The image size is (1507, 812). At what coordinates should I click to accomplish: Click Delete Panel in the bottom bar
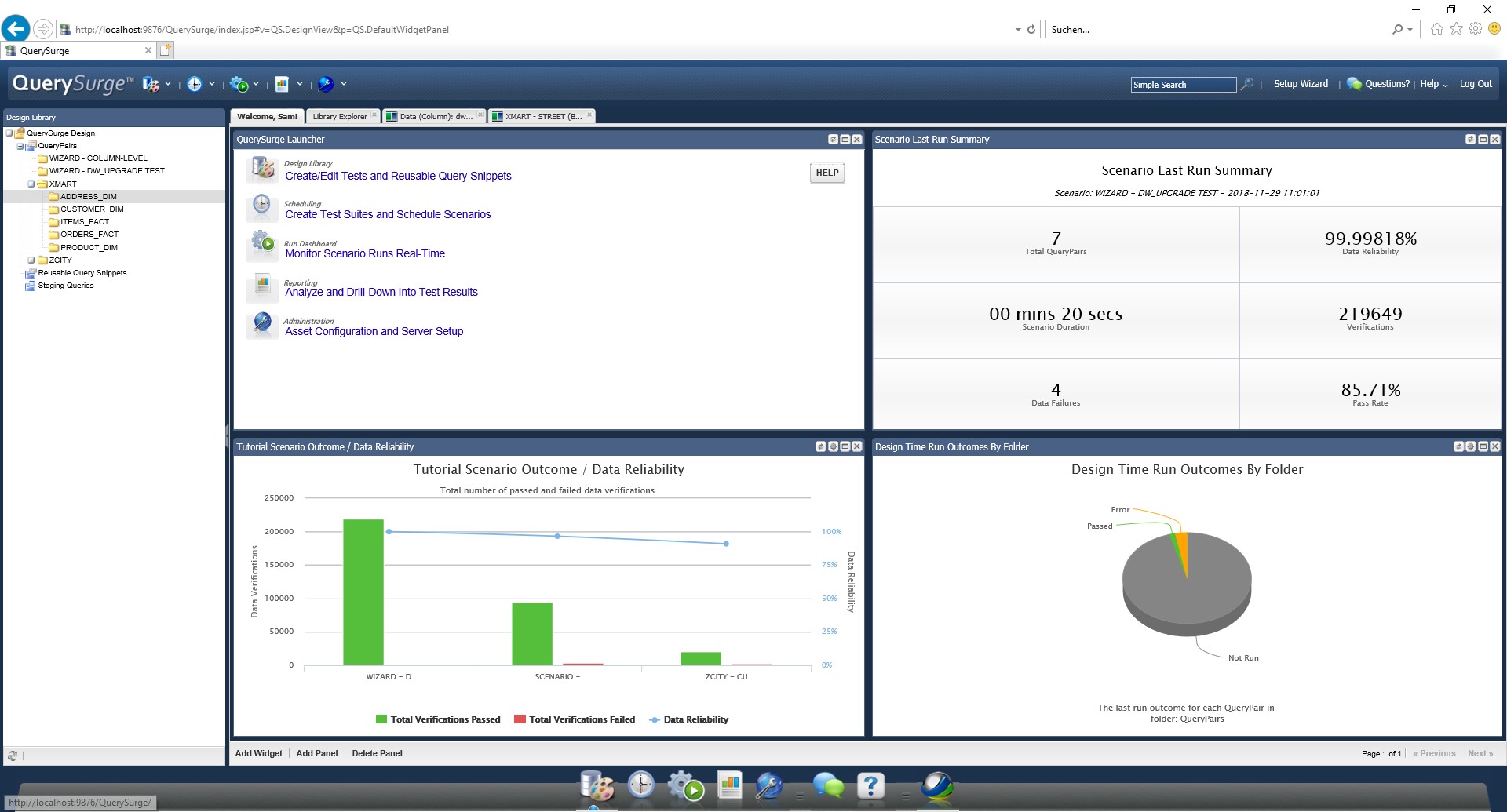(378, 754)
